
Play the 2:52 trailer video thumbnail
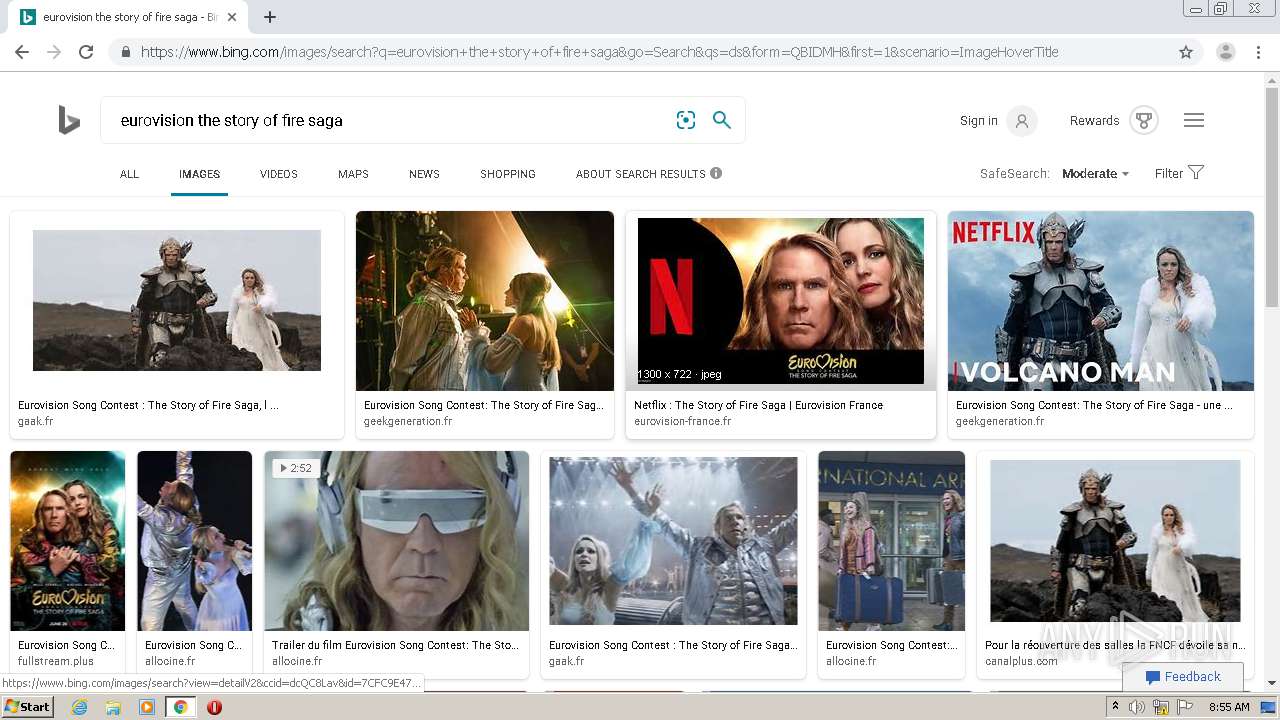click(397, 541)
